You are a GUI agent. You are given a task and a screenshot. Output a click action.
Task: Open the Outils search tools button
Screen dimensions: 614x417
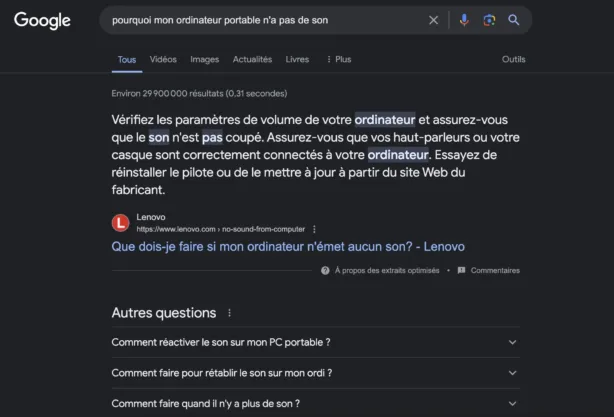point(513,59)
